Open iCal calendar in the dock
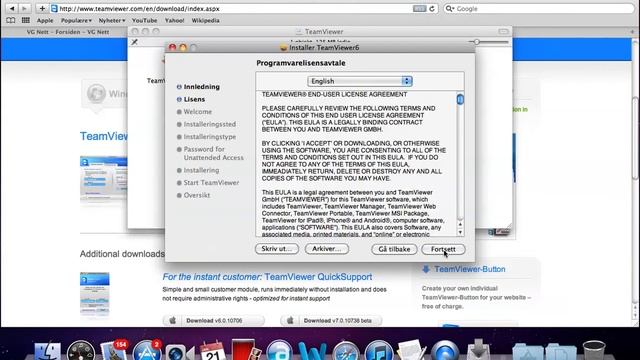The width and height of the screenshot is (640, 360). [212, 350]
